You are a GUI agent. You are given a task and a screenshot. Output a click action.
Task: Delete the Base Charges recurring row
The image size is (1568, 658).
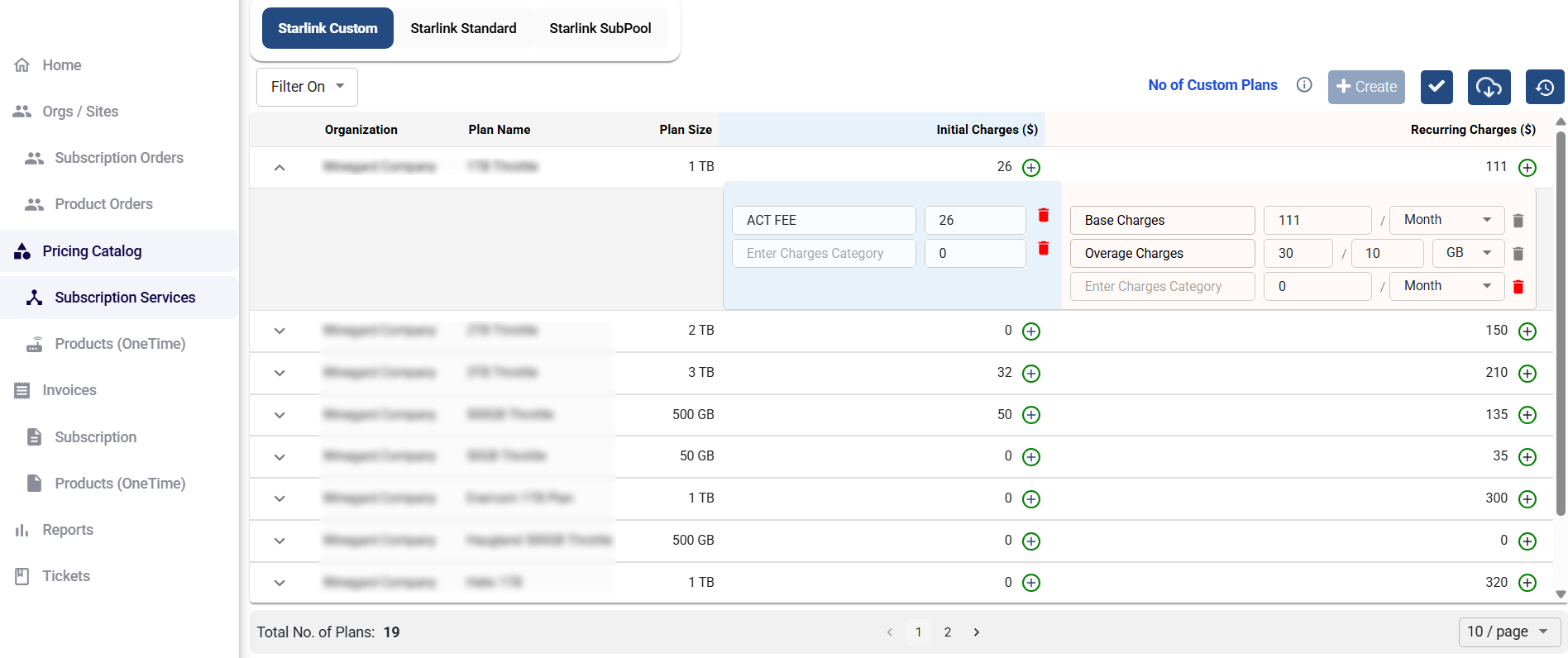pyautogui.click(x=1518, y=221)
